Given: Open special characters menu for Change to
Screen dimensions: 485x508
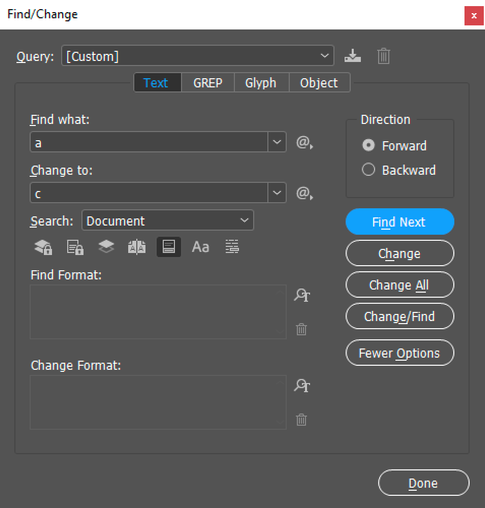Looking at the screenshot, I should tap(304, 193).
